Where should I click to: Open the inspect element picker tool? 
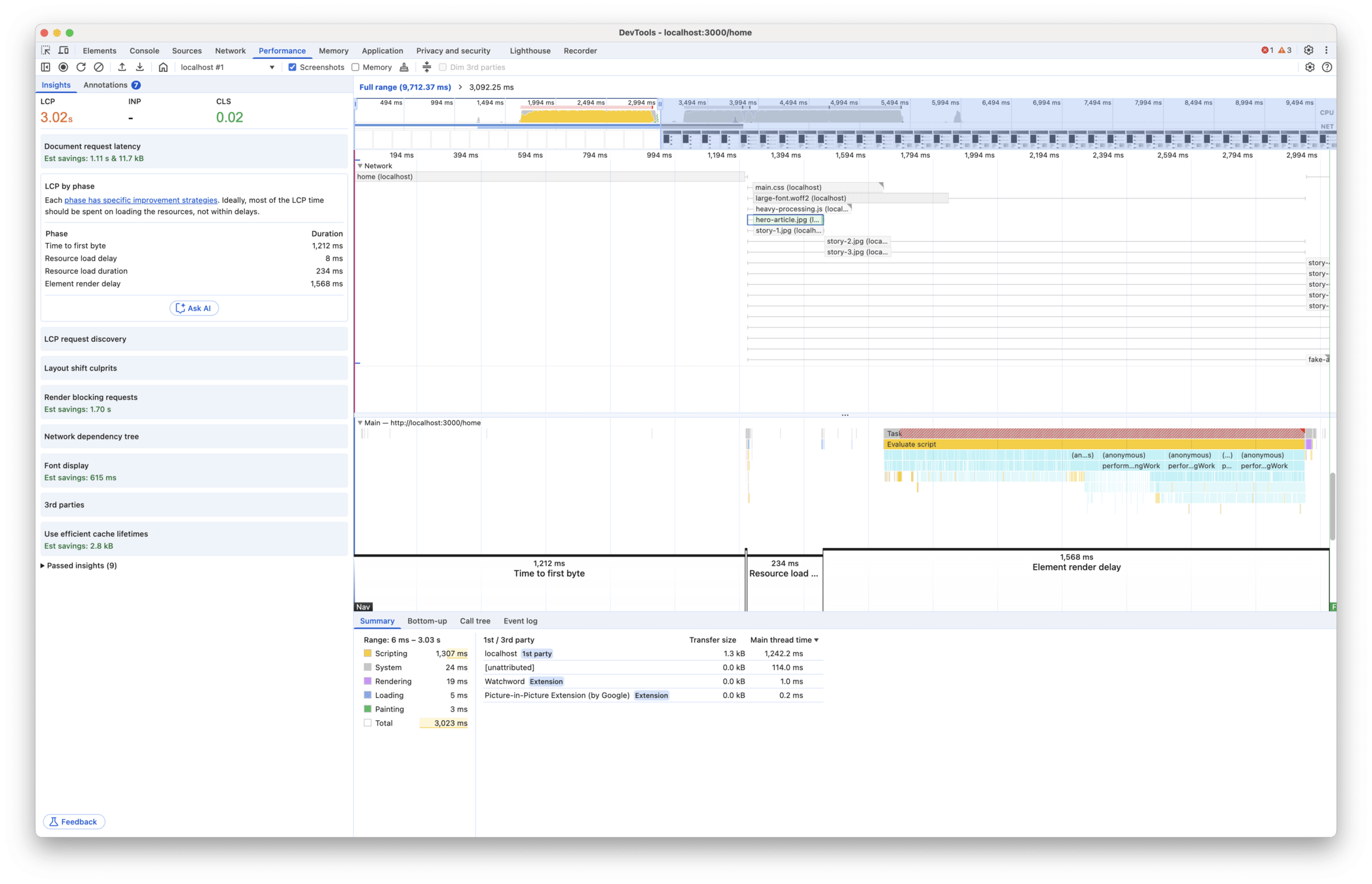46,50
